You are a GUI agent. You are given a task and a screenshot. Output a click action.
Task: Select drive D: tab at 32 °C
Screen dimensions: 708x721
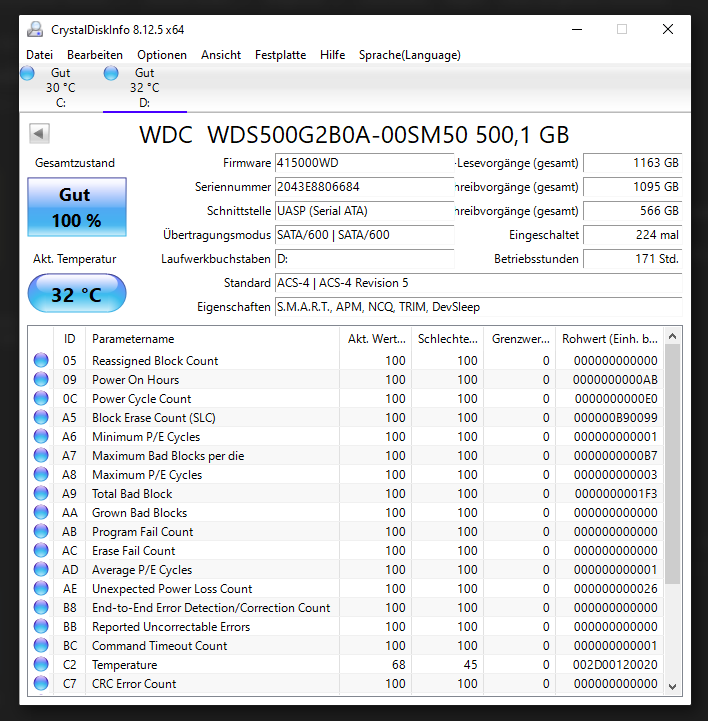tap(145, 88)
